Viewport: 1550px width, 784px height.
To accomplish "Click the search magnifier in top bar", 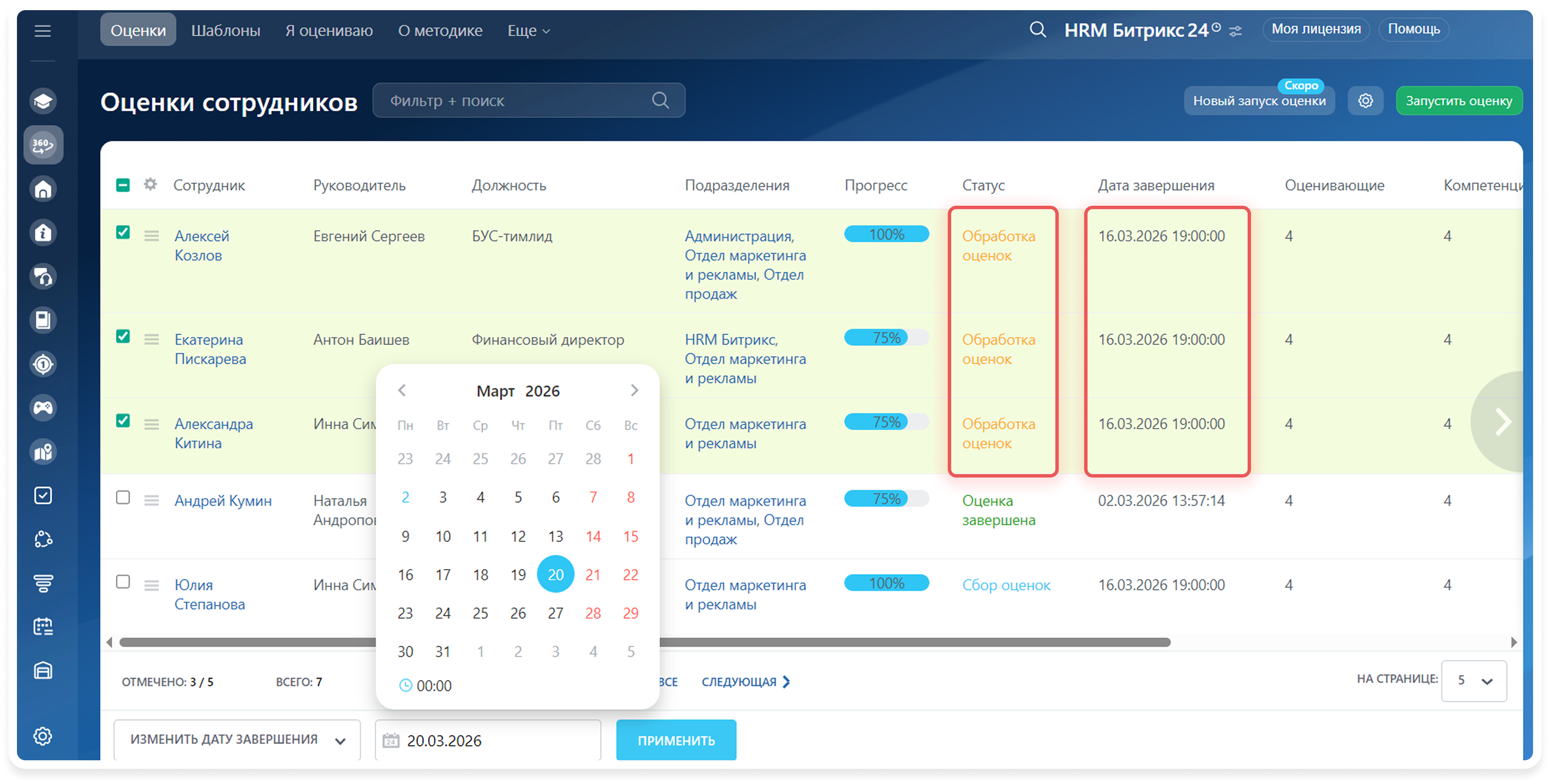I will pos(1037,30).
